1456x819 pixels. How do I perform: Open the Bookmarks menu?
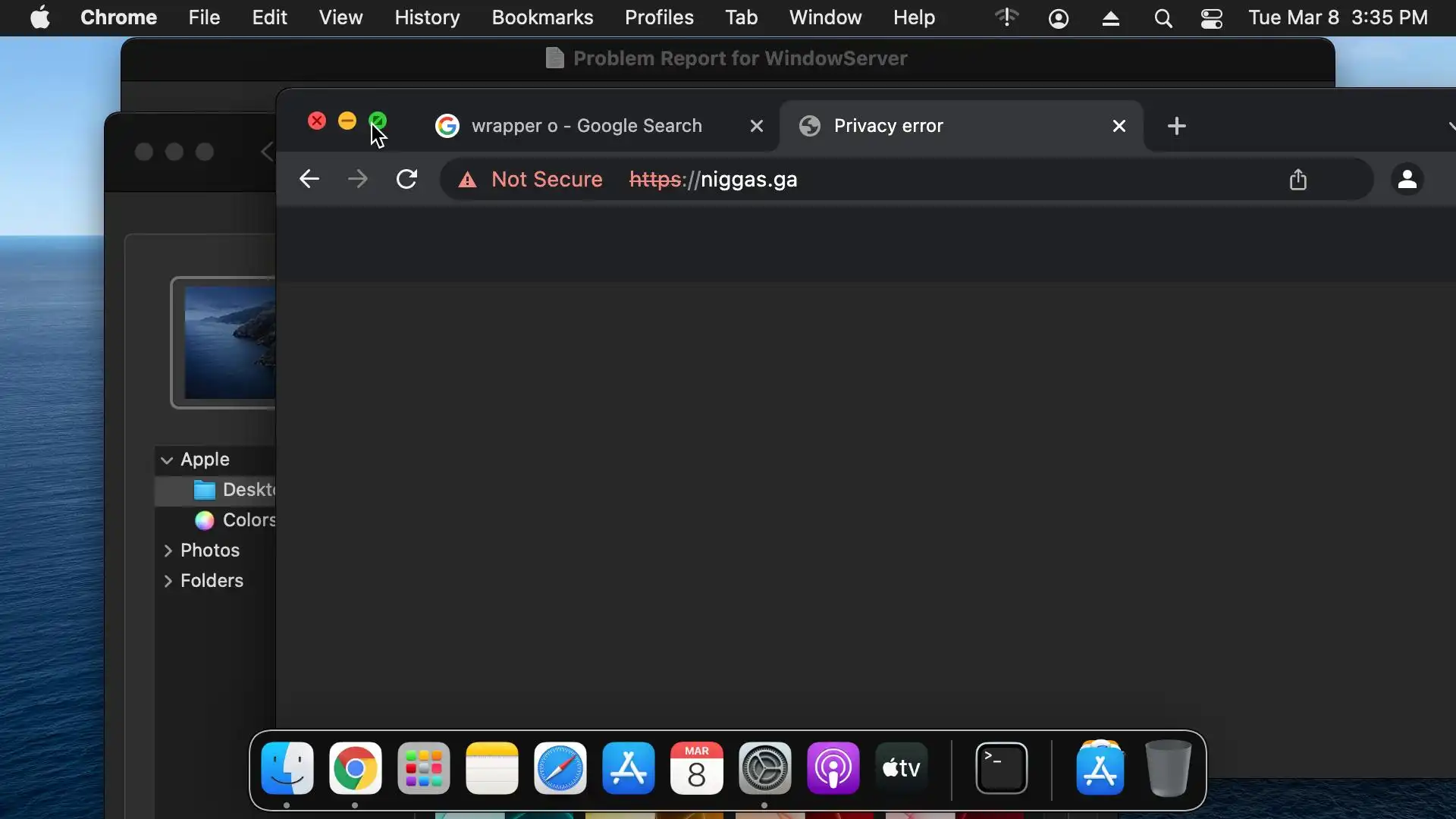tap(541, 17)
